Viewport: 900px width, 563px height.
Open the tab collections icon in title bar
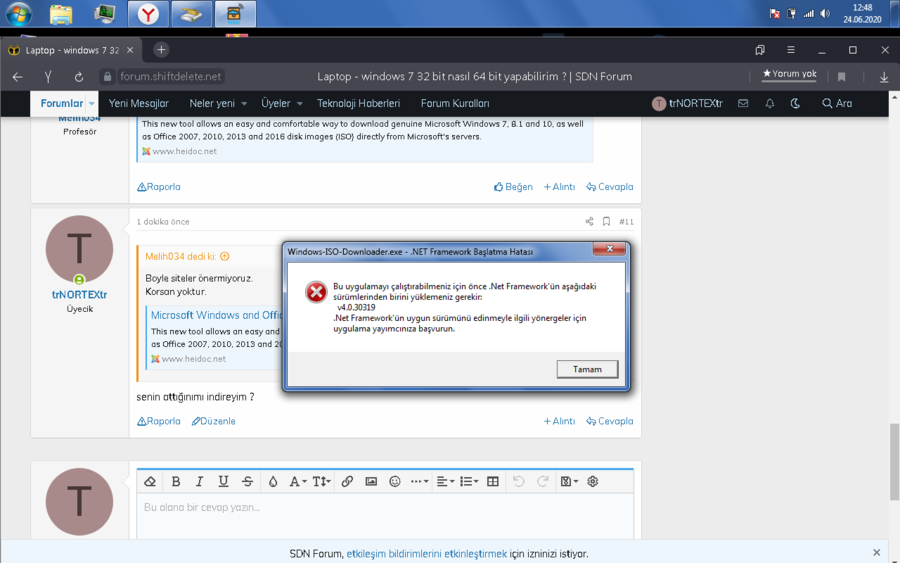760,50
